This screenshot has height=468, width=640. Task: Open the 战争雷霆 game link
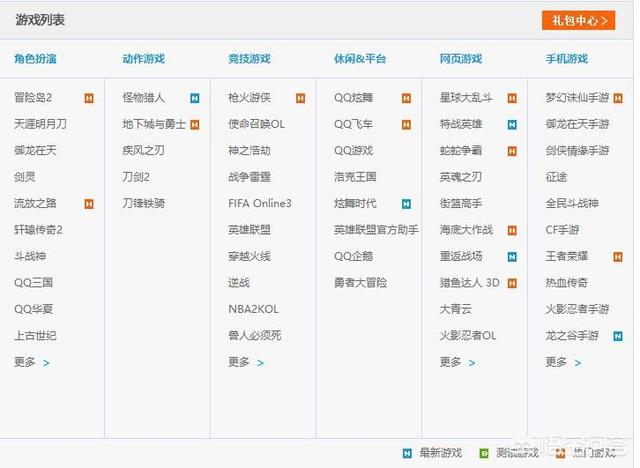click(249, 177)
